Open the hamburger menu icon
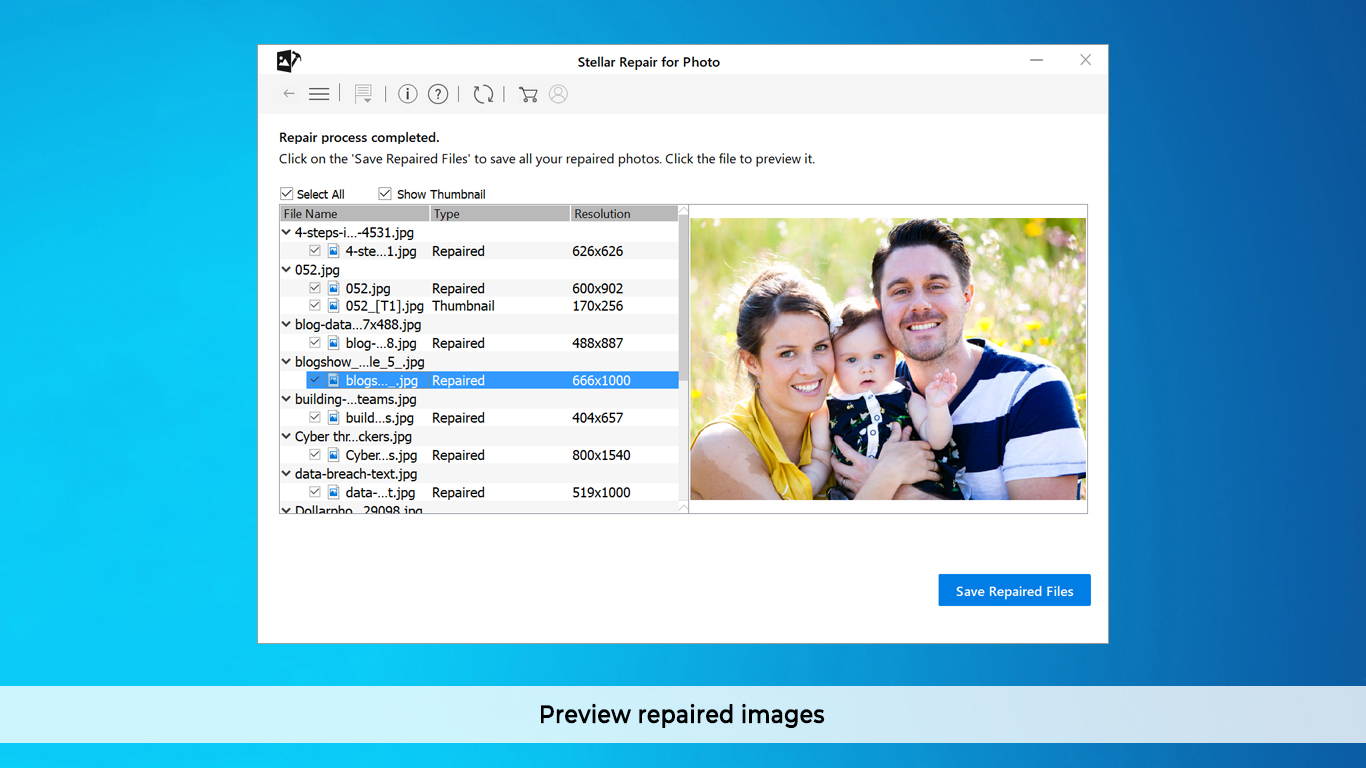The width and height of the screenshot is (1366, 768). point(319,94)
